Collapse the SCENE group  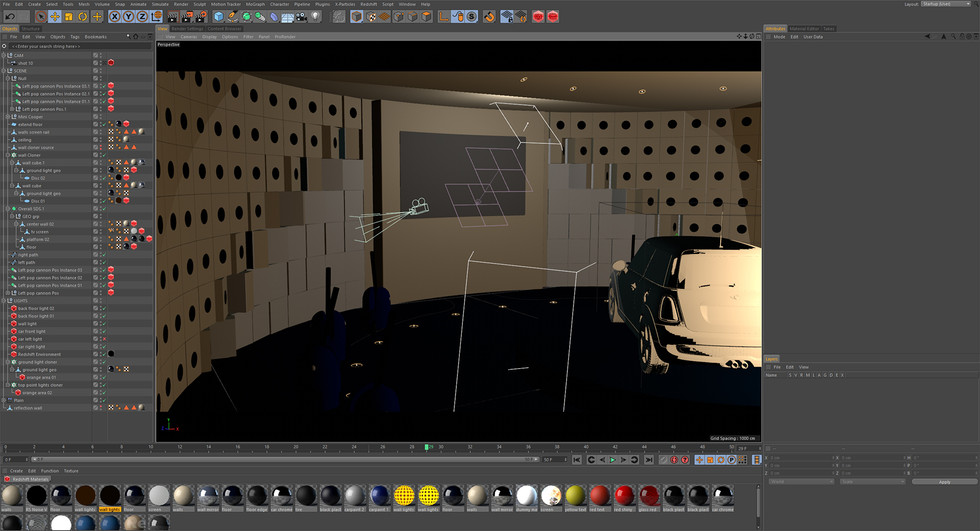point(4,71)
